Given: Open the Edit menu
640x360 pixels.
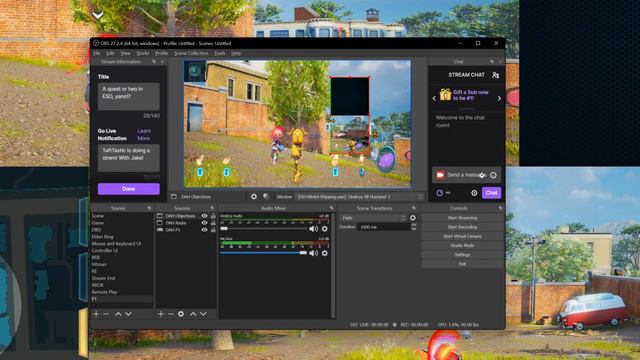Looking at the screenshot, I should tap(110, 53).
